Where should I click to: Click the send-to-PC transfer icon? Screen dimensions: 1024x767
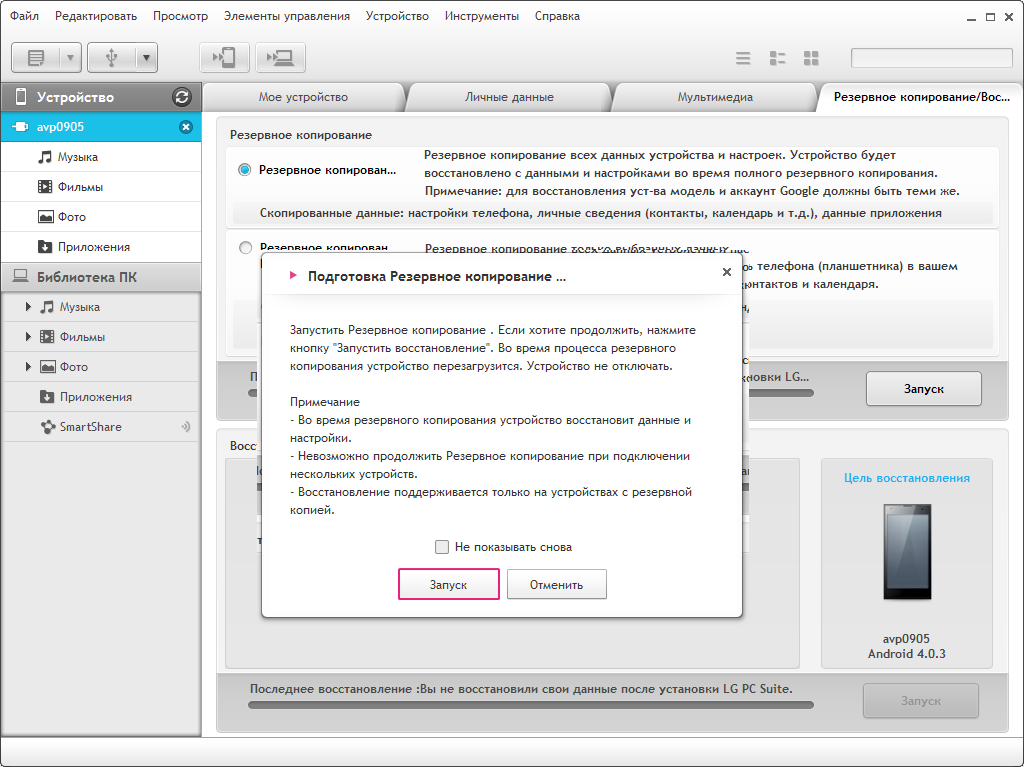280,58
